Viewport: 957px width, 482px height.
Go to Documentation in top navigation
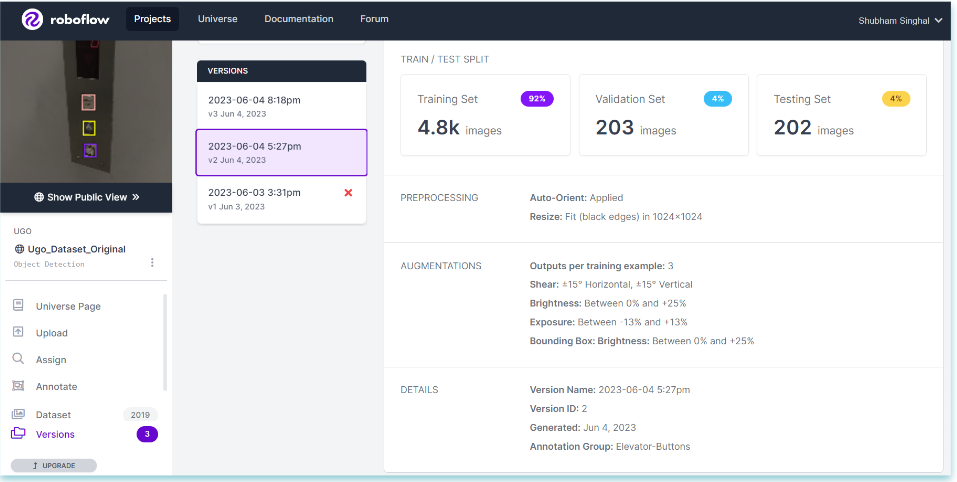point(298,19)
